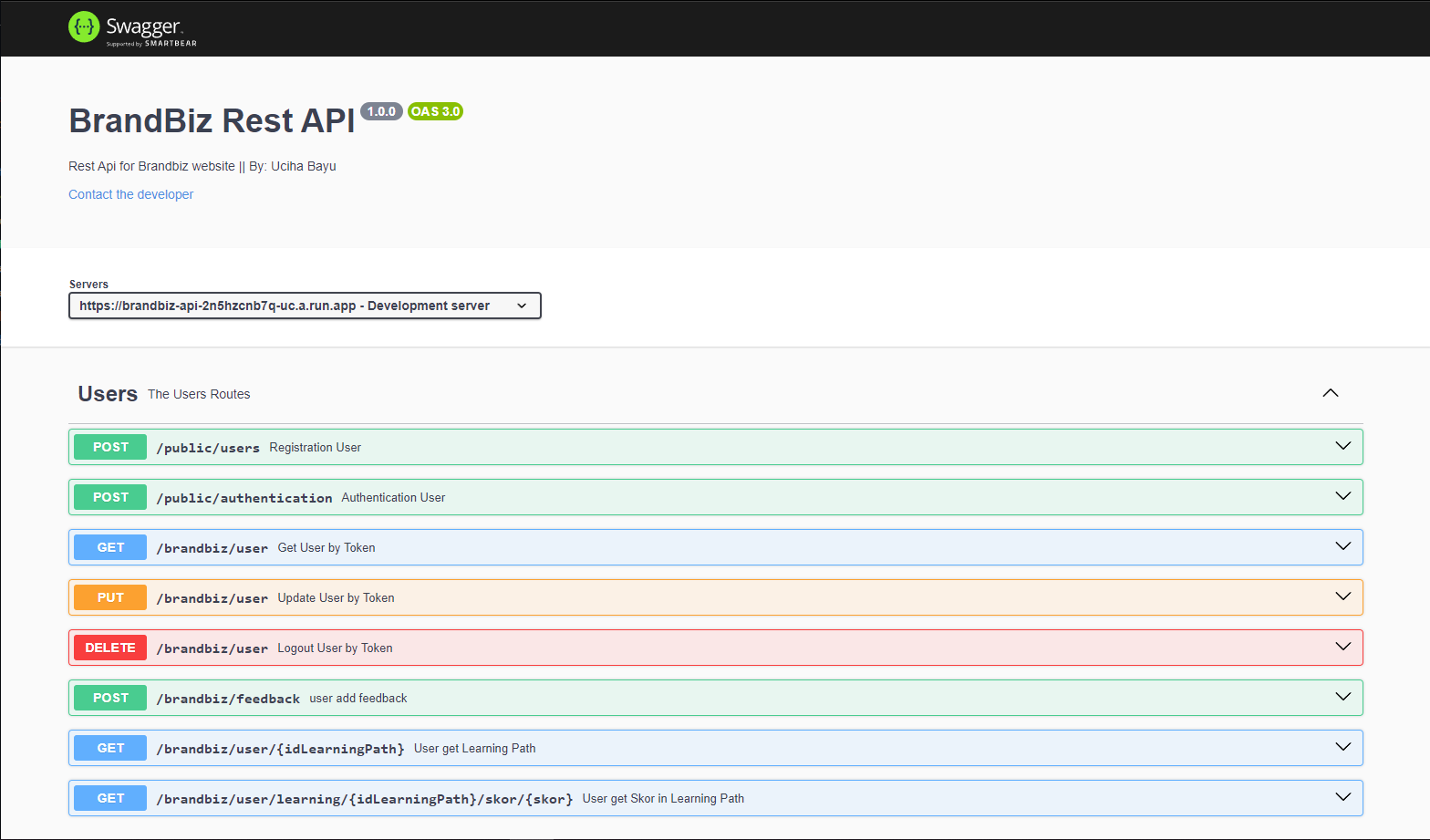Viewport: 1430px width, 840px height.
Task: Click the /brandbiz/feedback path text
Action: coord(228,699)
